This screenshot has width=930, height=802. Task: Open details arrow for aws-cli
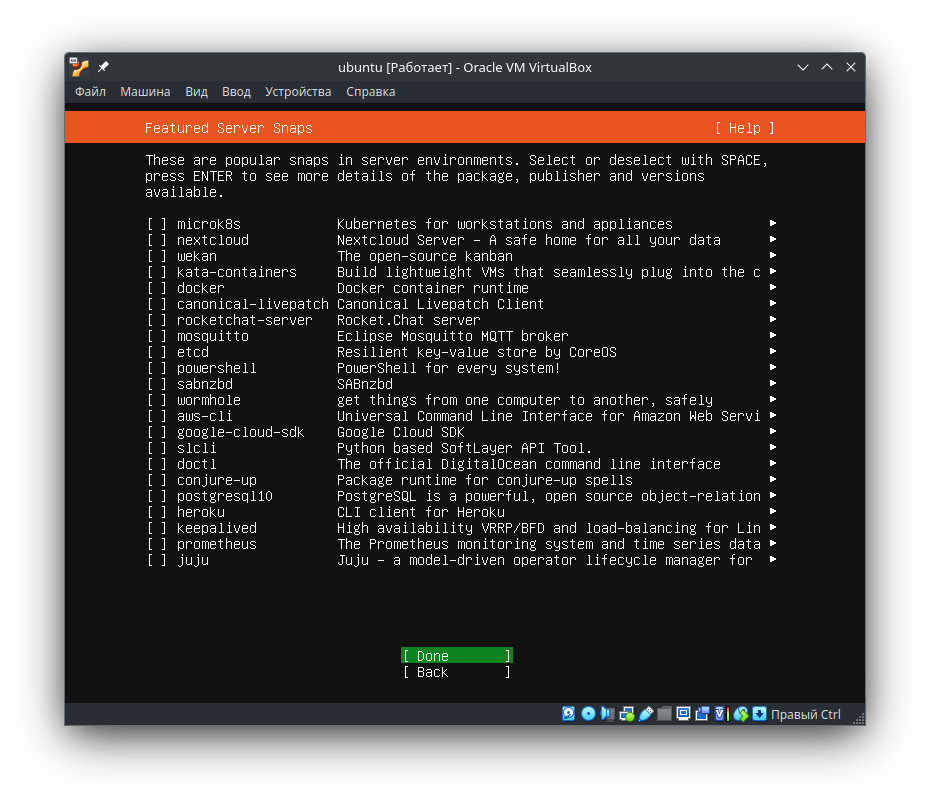click(x=770, y=416)
